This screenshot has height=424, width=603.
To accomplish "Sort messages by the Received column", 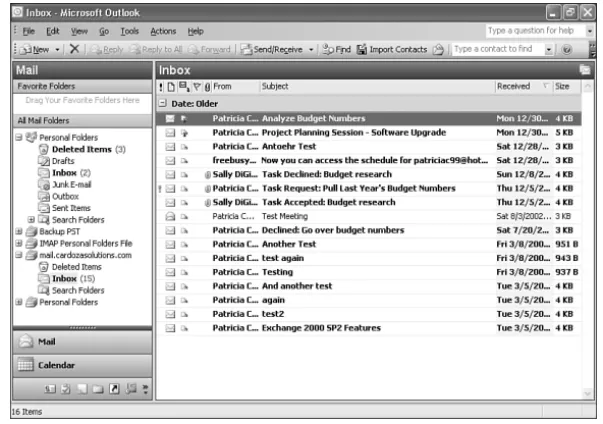I will (x=523, y=86).
